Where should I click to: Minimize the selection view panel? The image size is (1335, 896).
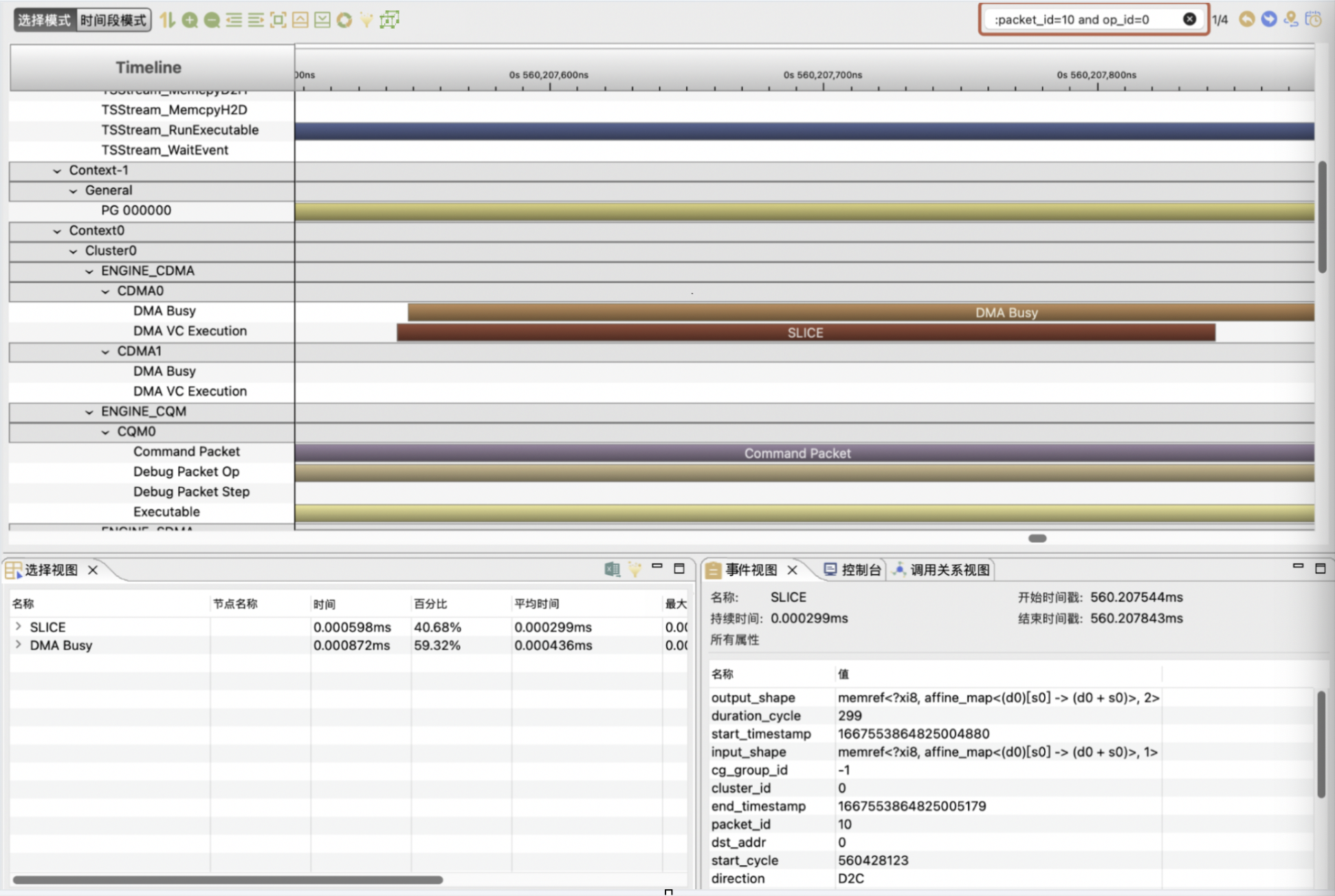point(657,567)
